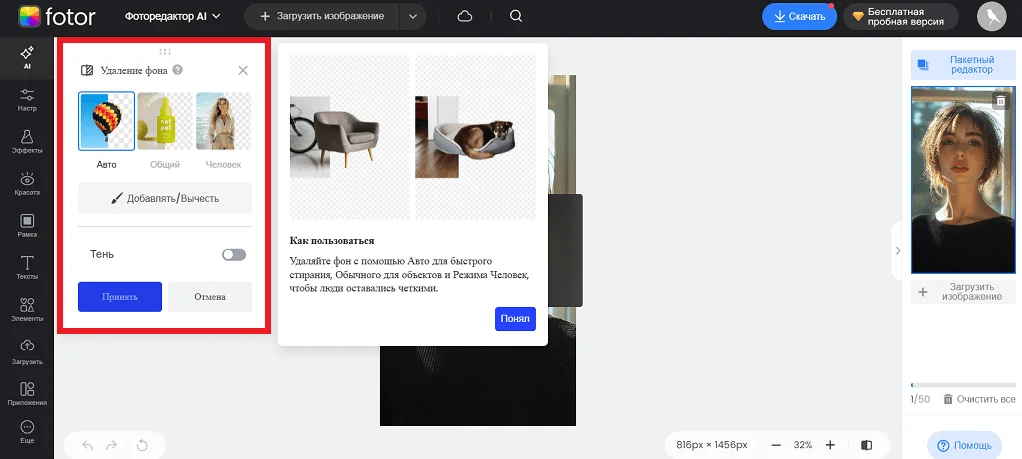This screenshot has height=459, width=1022.
Task: Open the Приложения apps sidebar icon
Action: [27, 394]
